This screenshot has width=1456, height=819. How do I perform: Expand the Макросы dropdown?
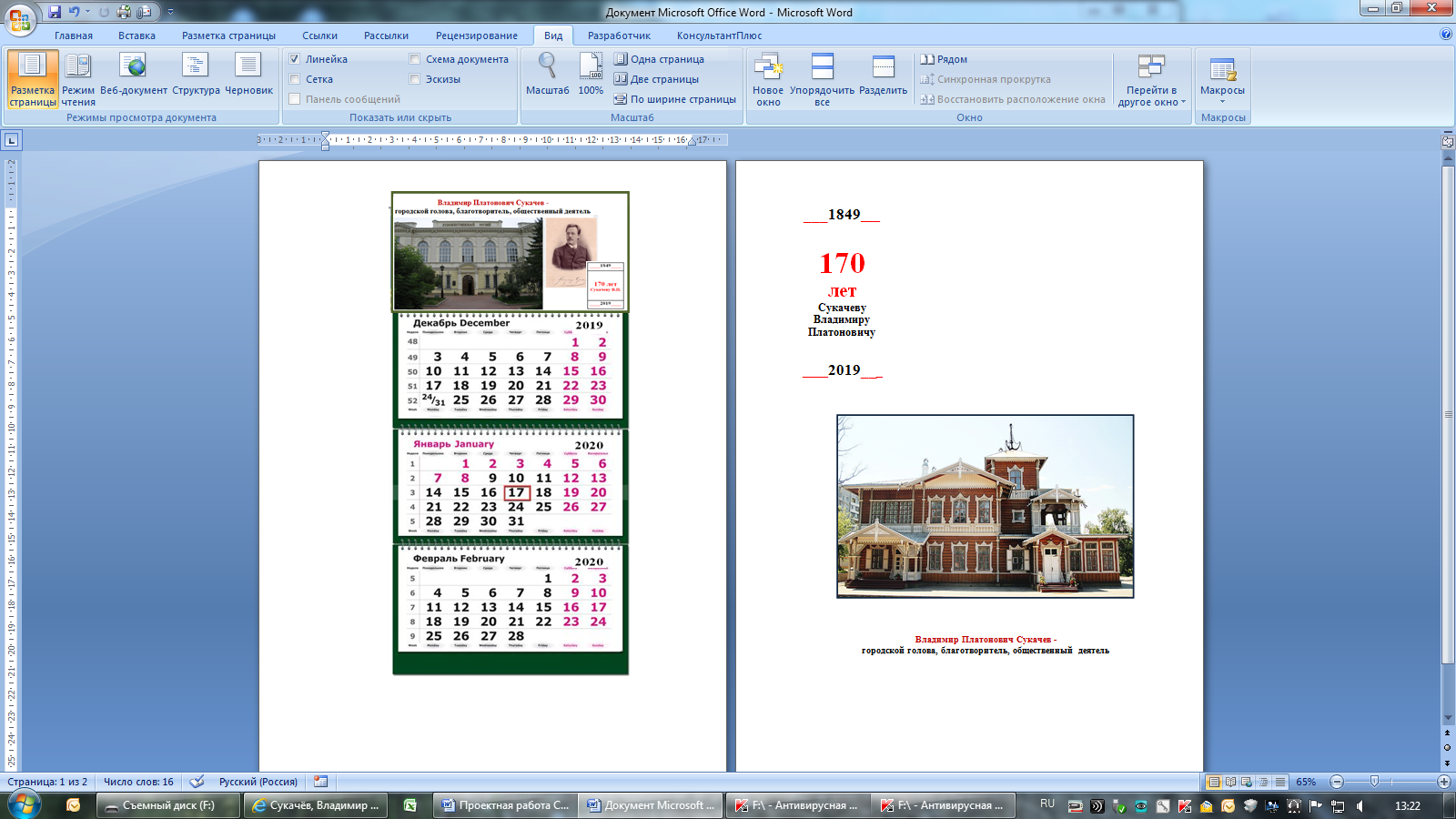(1222, 100)
